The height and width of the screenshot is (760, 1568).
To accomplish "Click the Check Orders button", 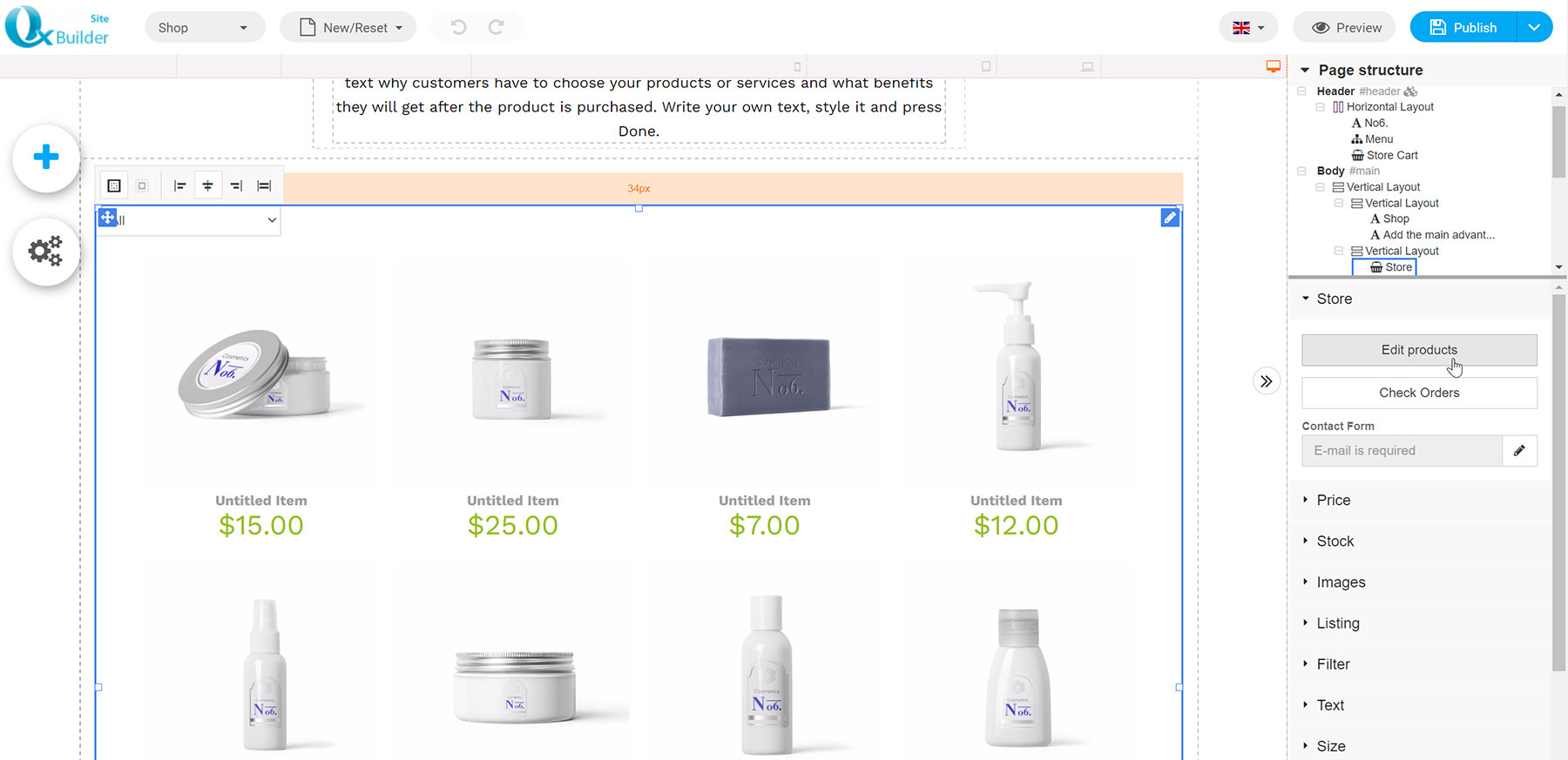I will [1419, 393].
